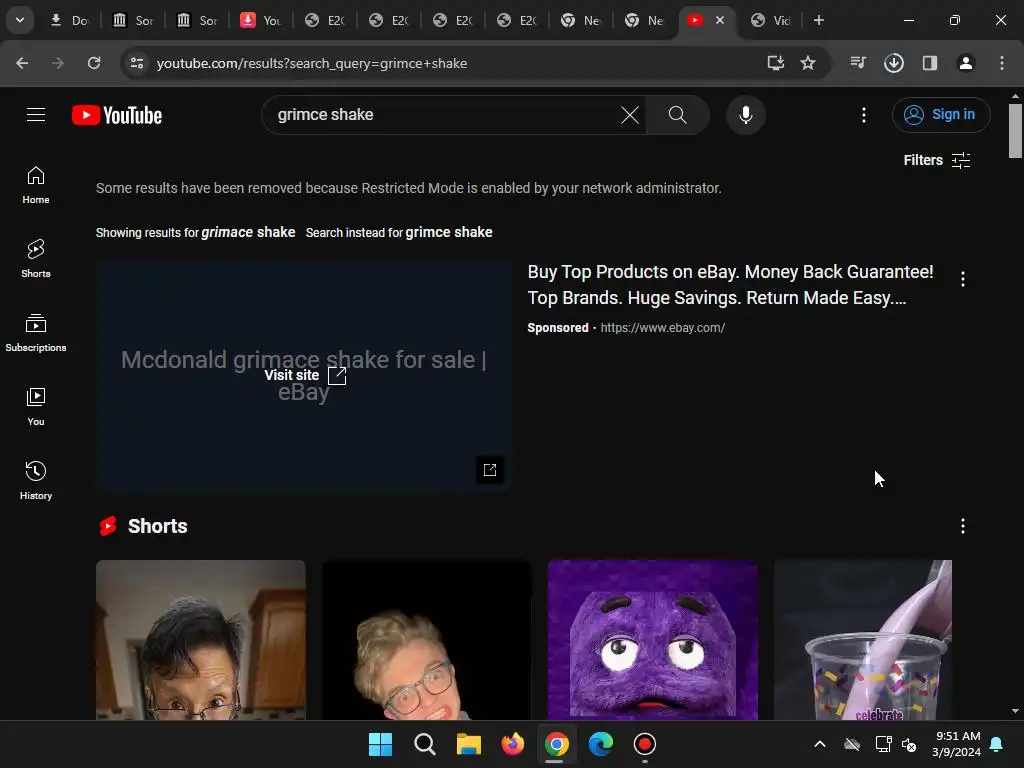Screen dimensions: 1024x768
Task: Click the grimace shake corrected results link
Action: pos(248,232)
